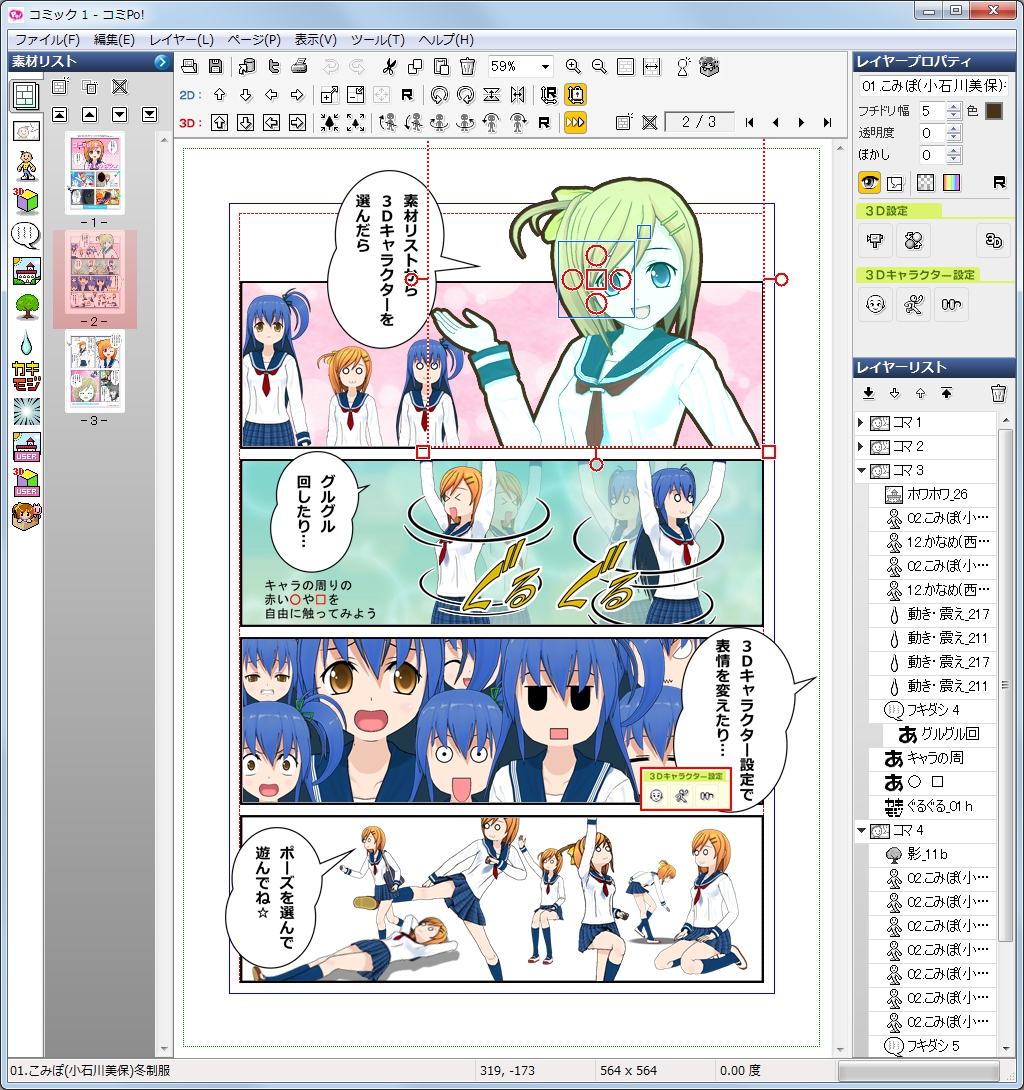Select the panel layout icon in 素材リスト
Image resolution: width=1024 pixels, height=1090 pixels.
(x=26, y=96)
